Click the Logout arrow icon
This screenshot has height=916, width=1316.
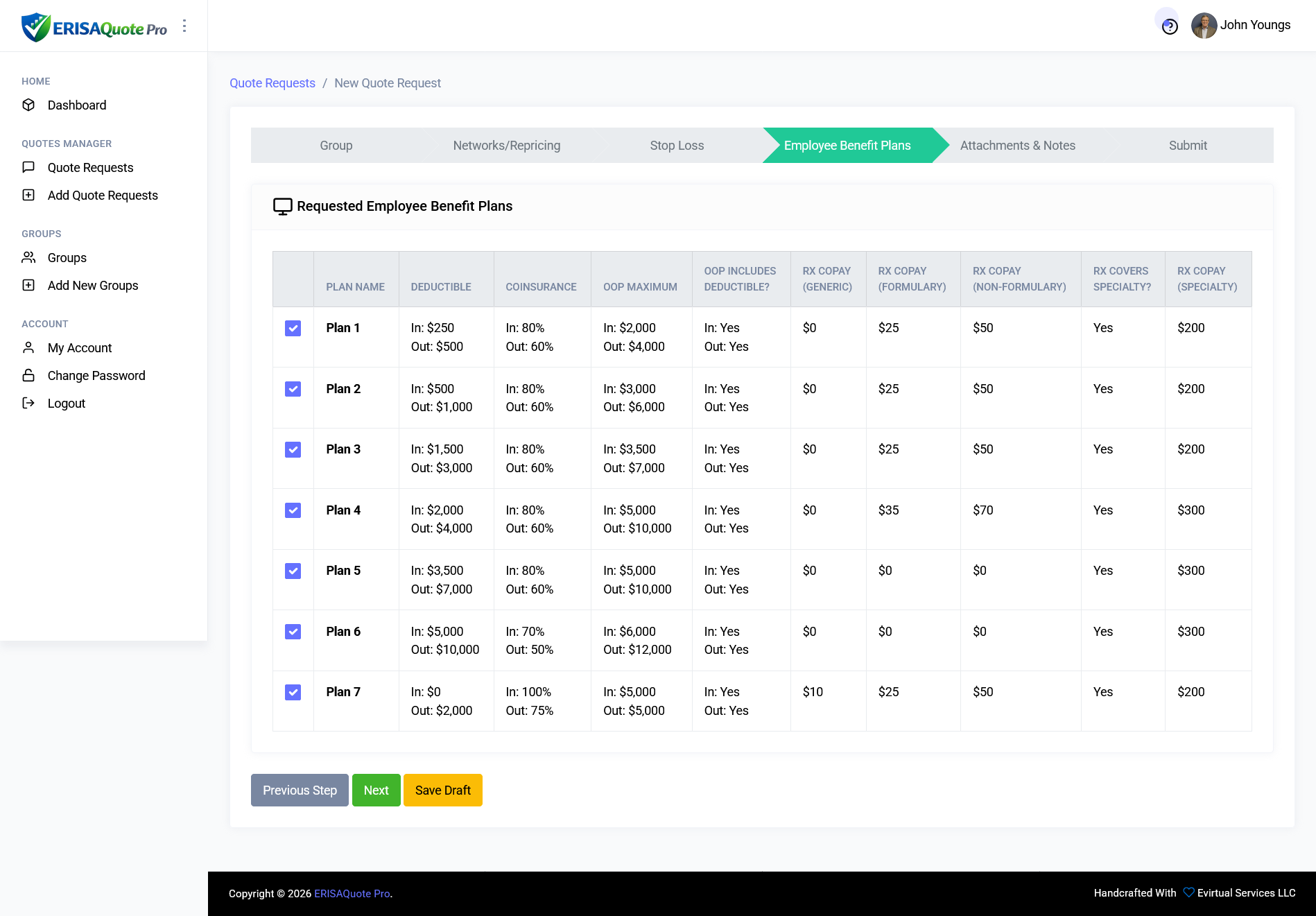coord(28,403)
